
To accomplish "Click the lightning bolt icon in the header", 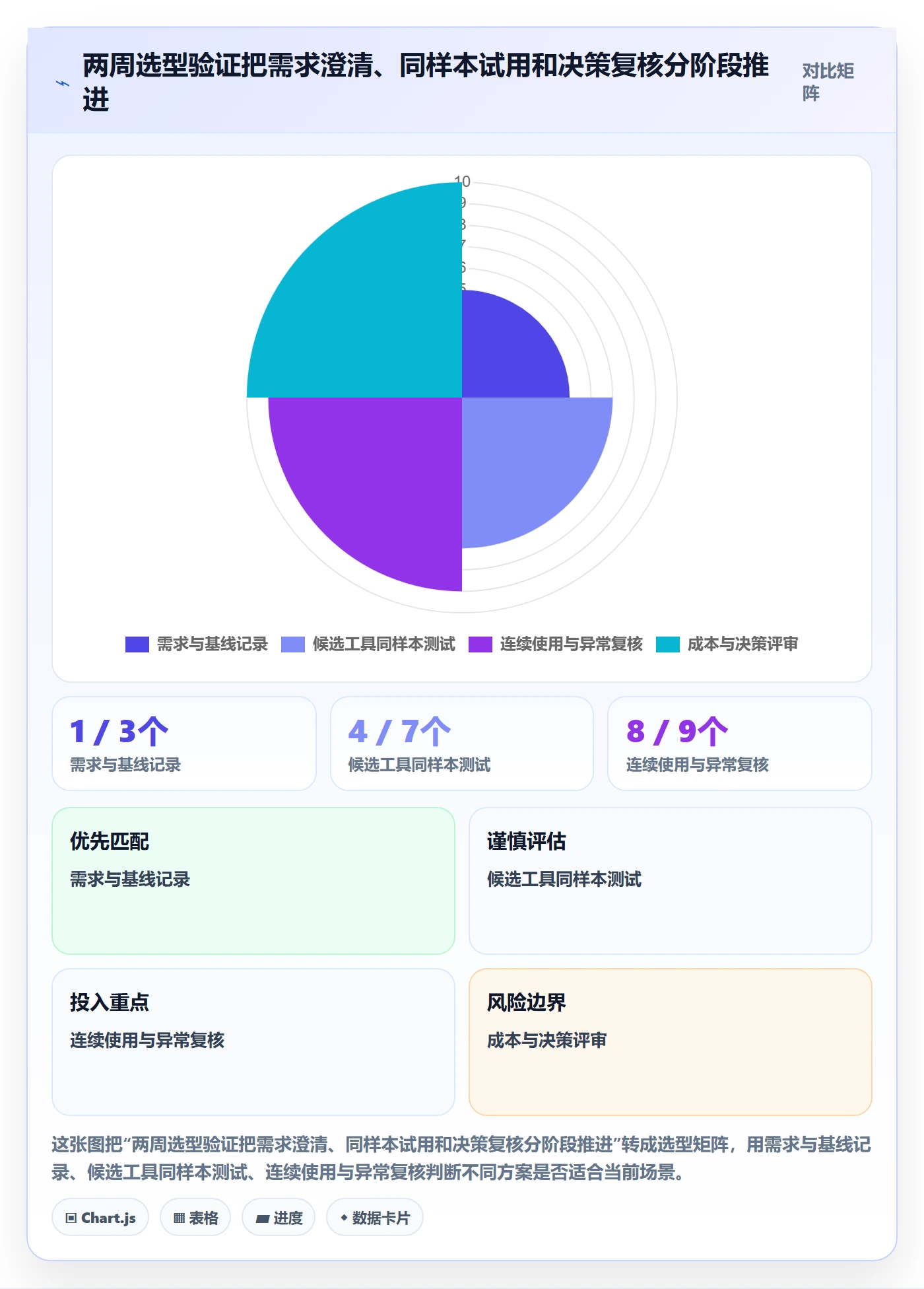I will click(63, 84).
